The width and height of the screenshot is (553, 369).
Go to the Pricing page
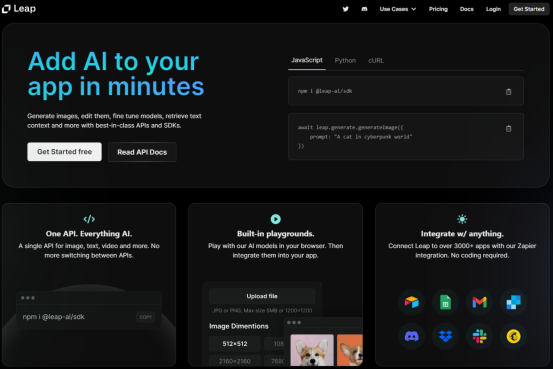pyautogui.click(x=438, y=9)
